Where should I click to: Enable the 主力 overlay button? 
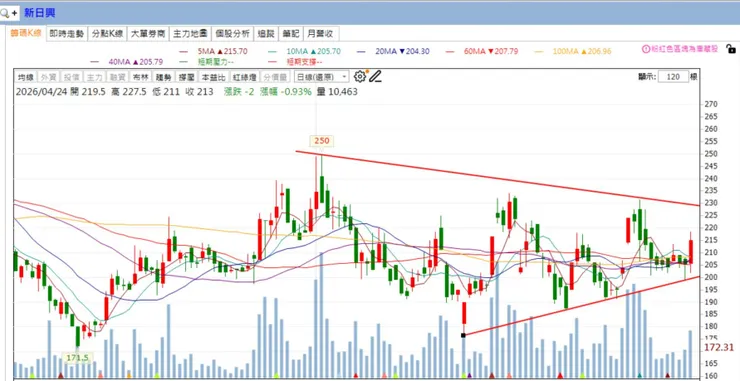95,77
